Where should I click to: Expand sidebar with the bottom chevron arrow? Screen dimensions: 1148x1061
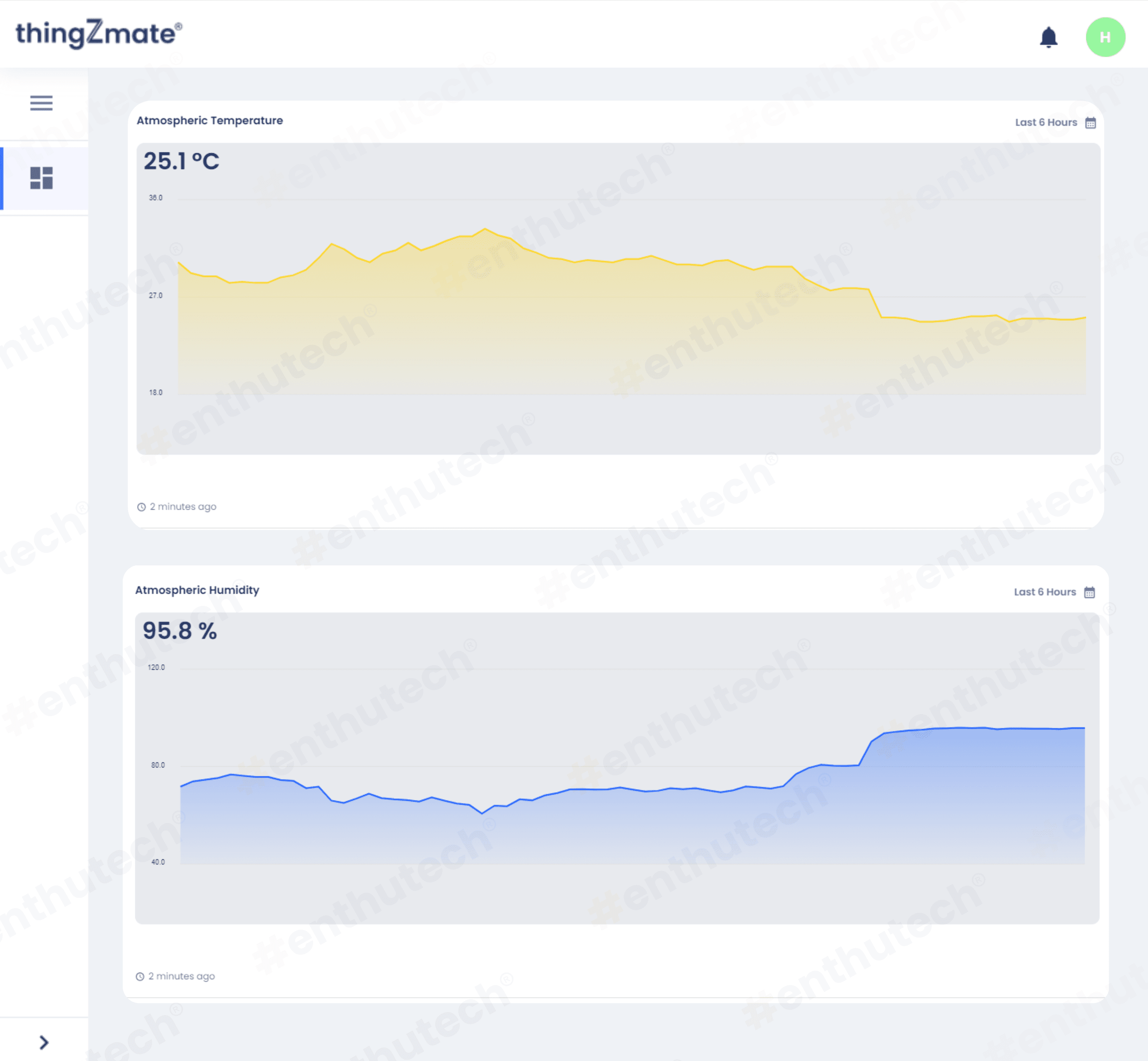(43, 1042)
